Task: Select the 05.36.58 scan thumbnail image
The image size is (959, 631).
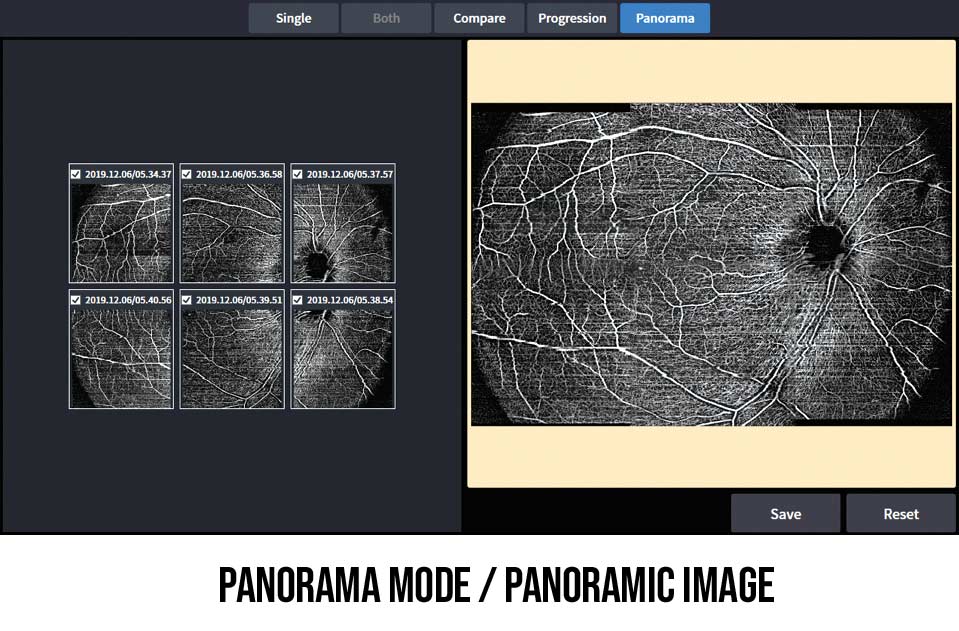Action: click(x=232, y=232)
